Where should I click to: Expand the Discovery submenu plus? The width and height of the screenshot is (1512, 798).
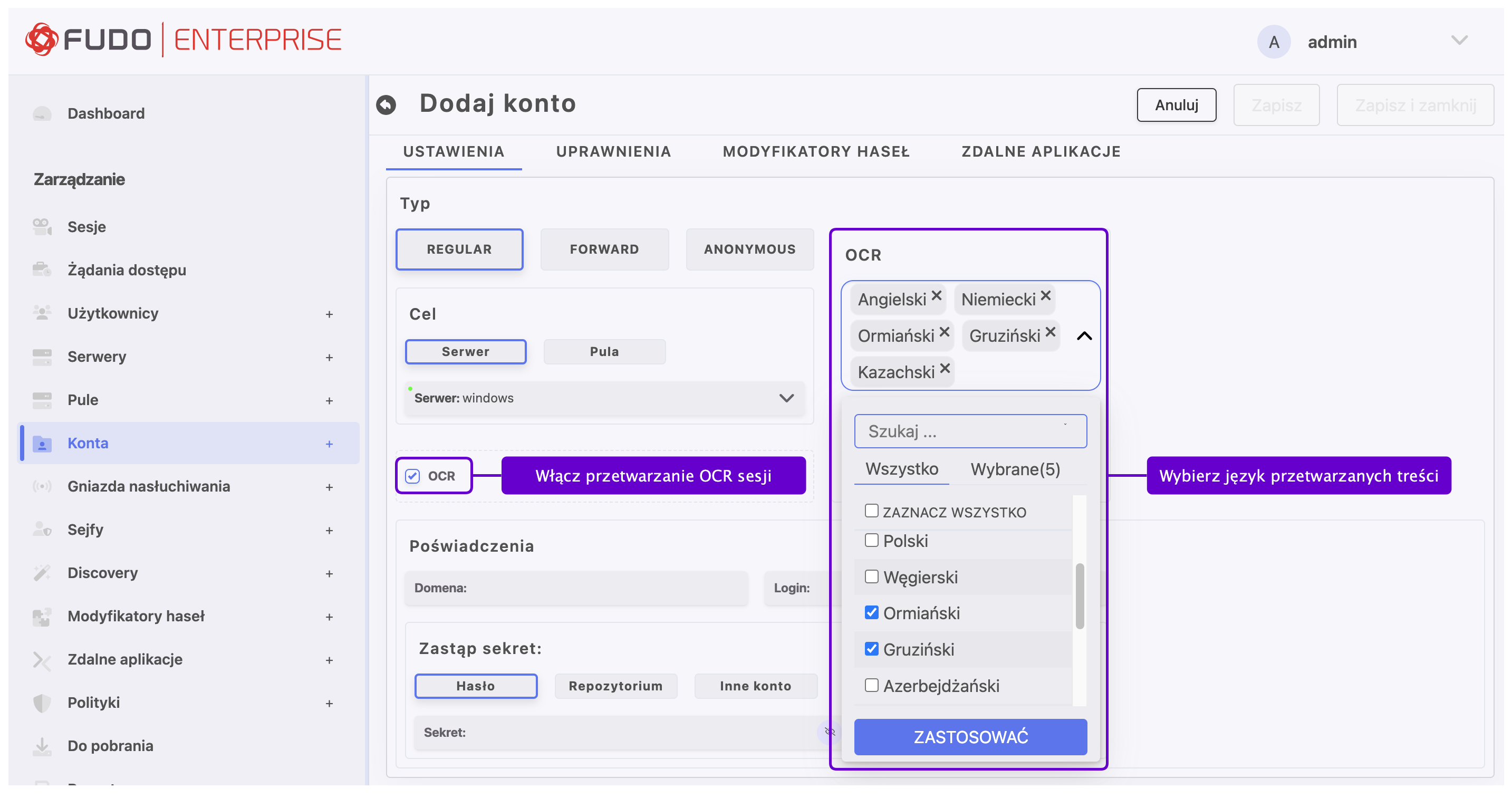point(329,574)
